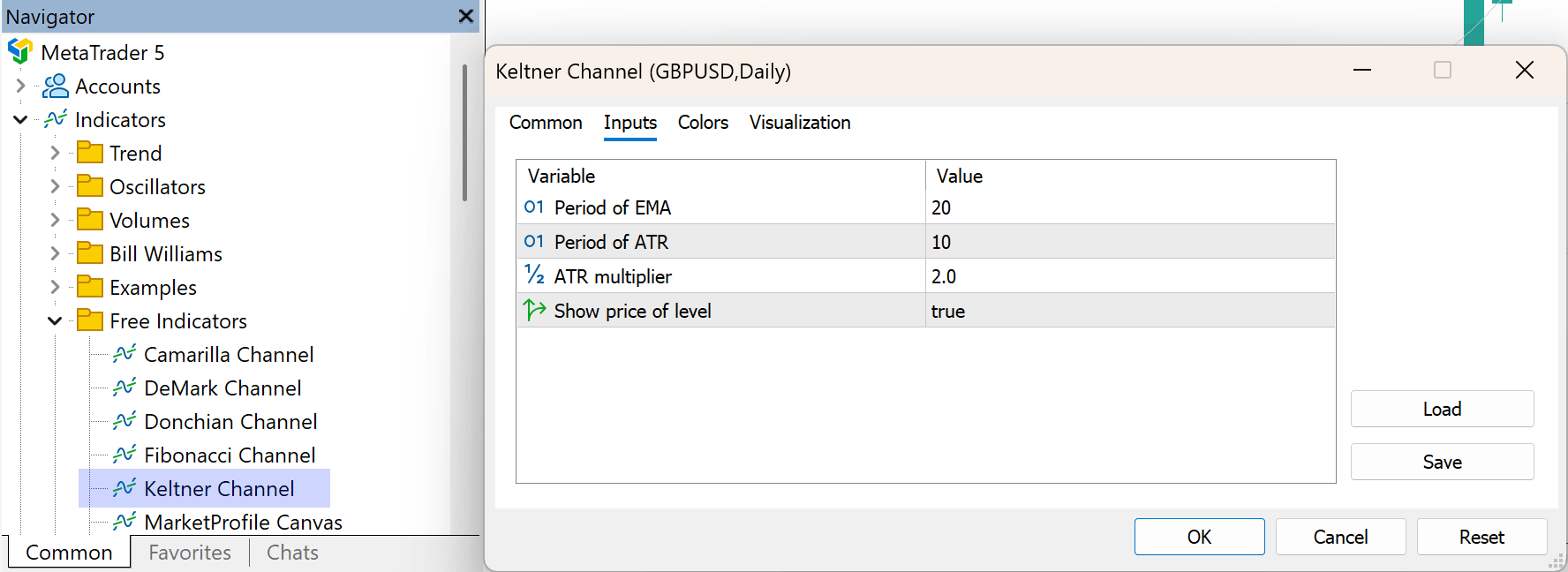Switch to Navigator Chats tab
1568x572 pixels.
(292, 553)
